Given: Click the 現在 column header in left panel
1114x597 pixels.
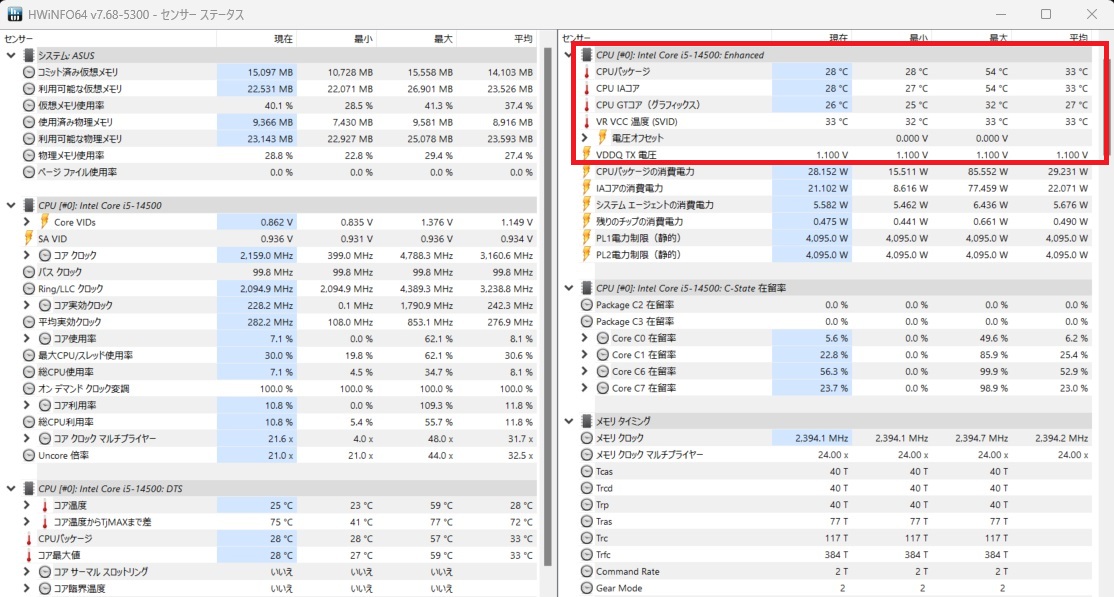Looking at the screenshot, I should click(256, 38).
